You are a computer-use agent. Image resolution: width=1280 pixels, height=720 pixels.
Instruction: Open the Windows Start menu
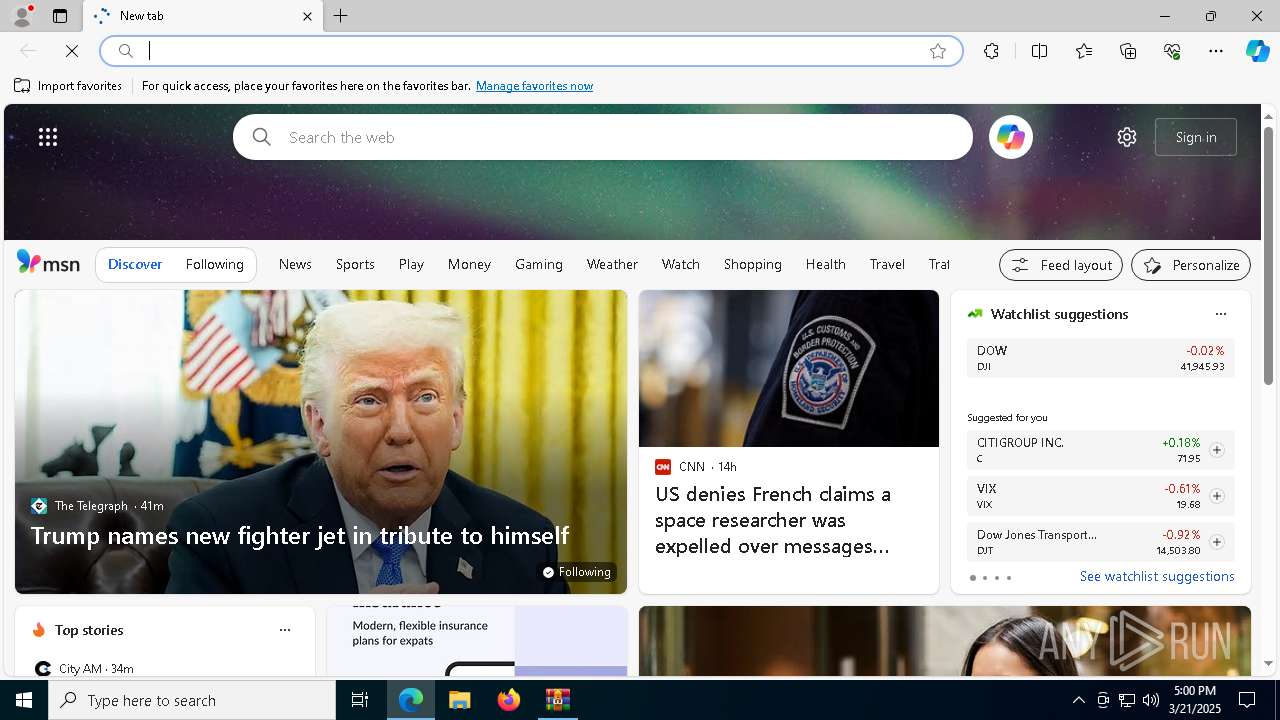coord(24,700)
